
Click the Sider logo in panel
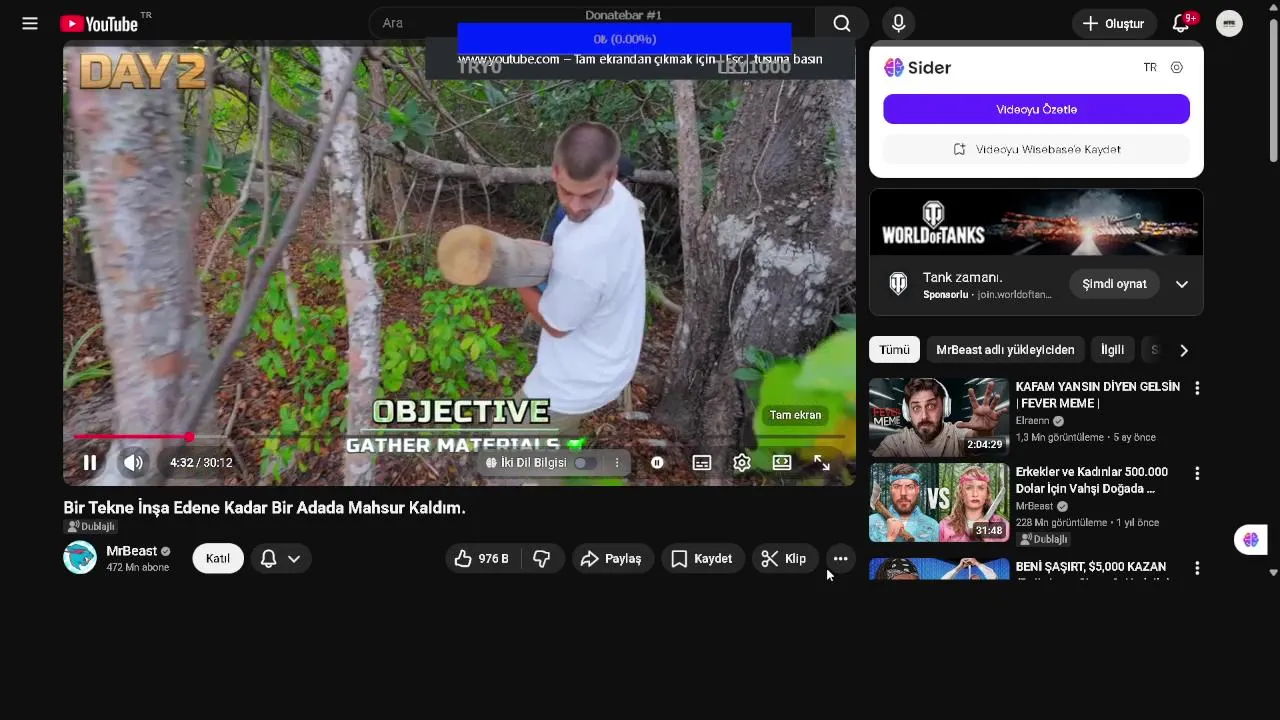(917, 67)
